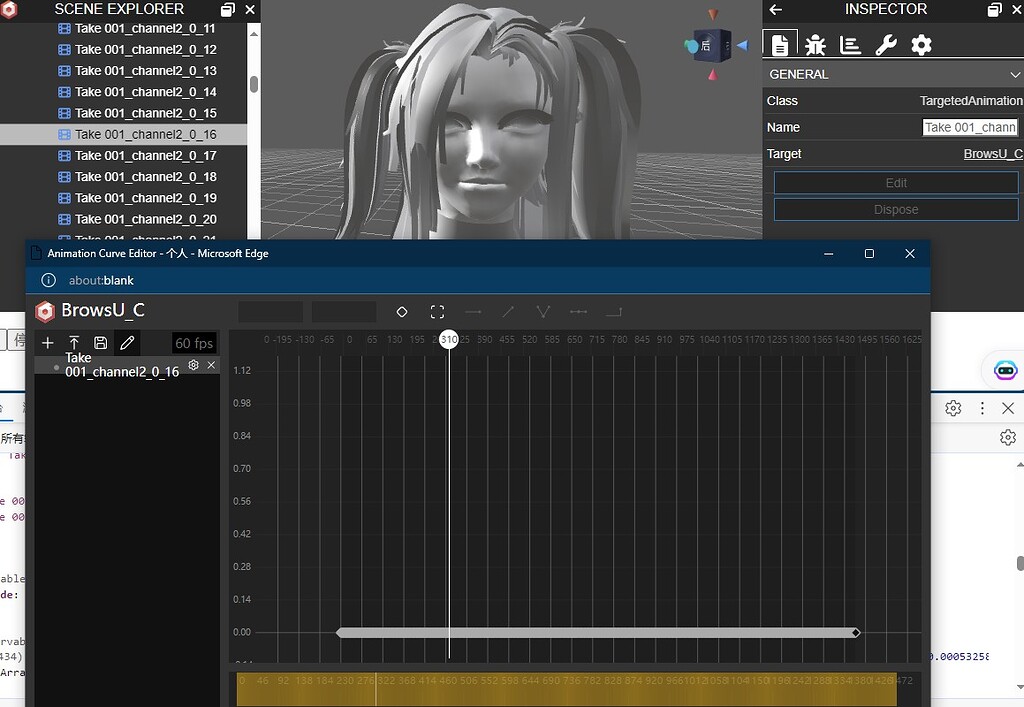
Task: Add a new animation with the plus icon
Action: (x=47, y=342)
